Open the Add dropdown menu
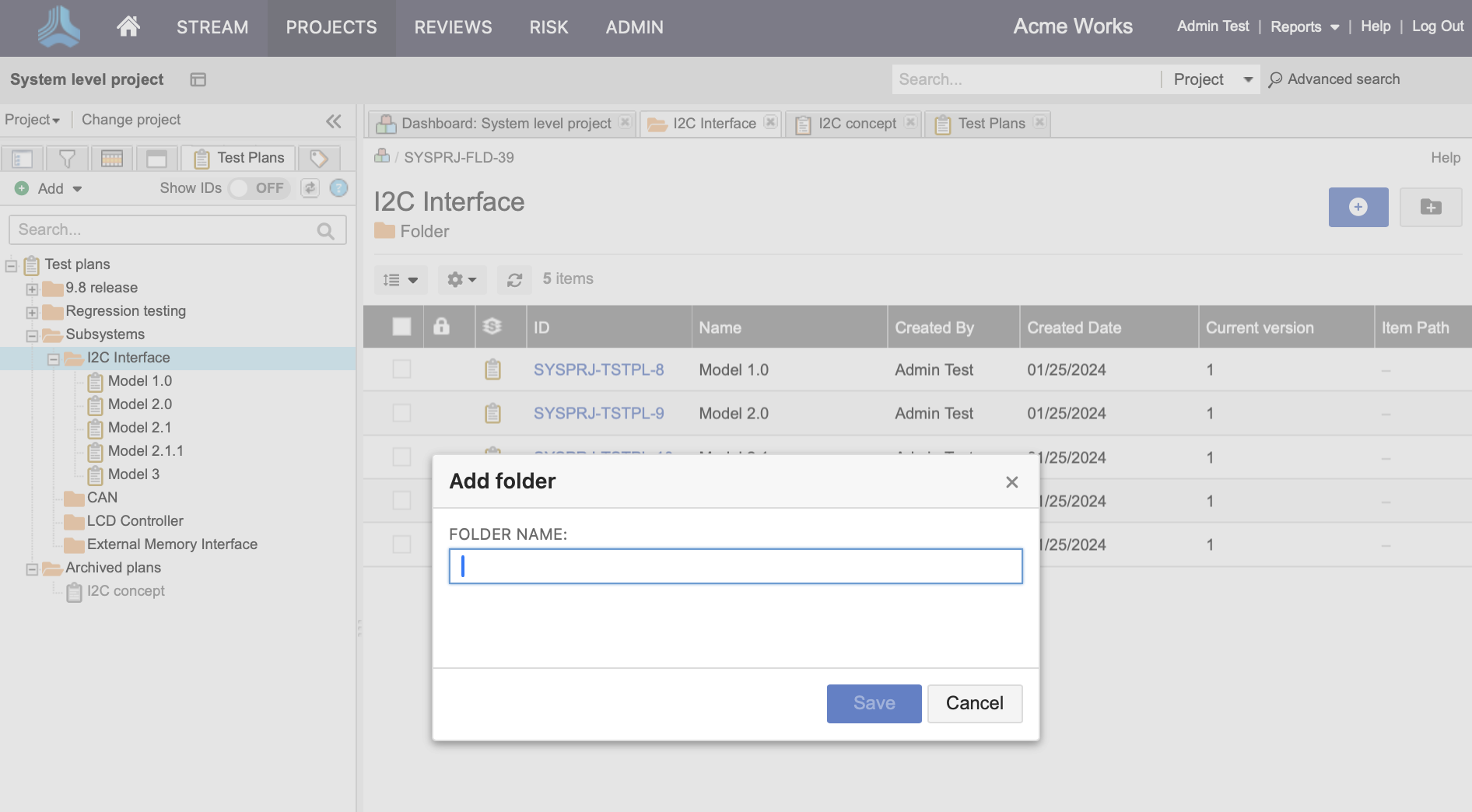This screenshot has width=1472, height=812. [x=48, y=188]
